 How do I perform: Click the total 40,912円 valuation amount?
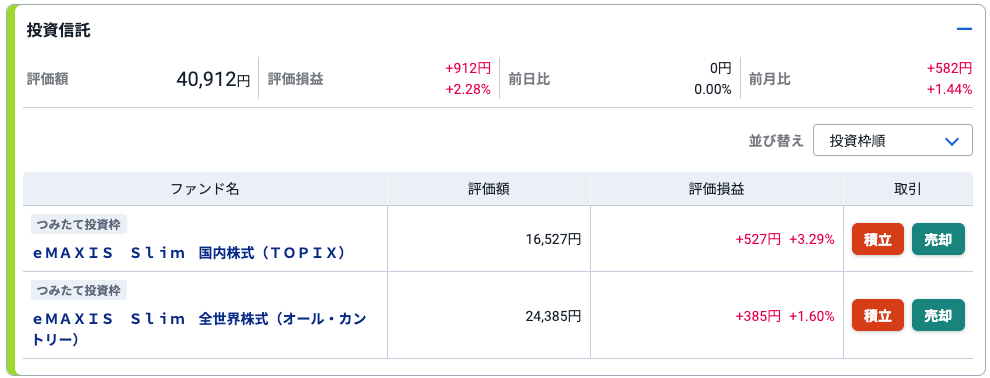click(x=213, y=80)
